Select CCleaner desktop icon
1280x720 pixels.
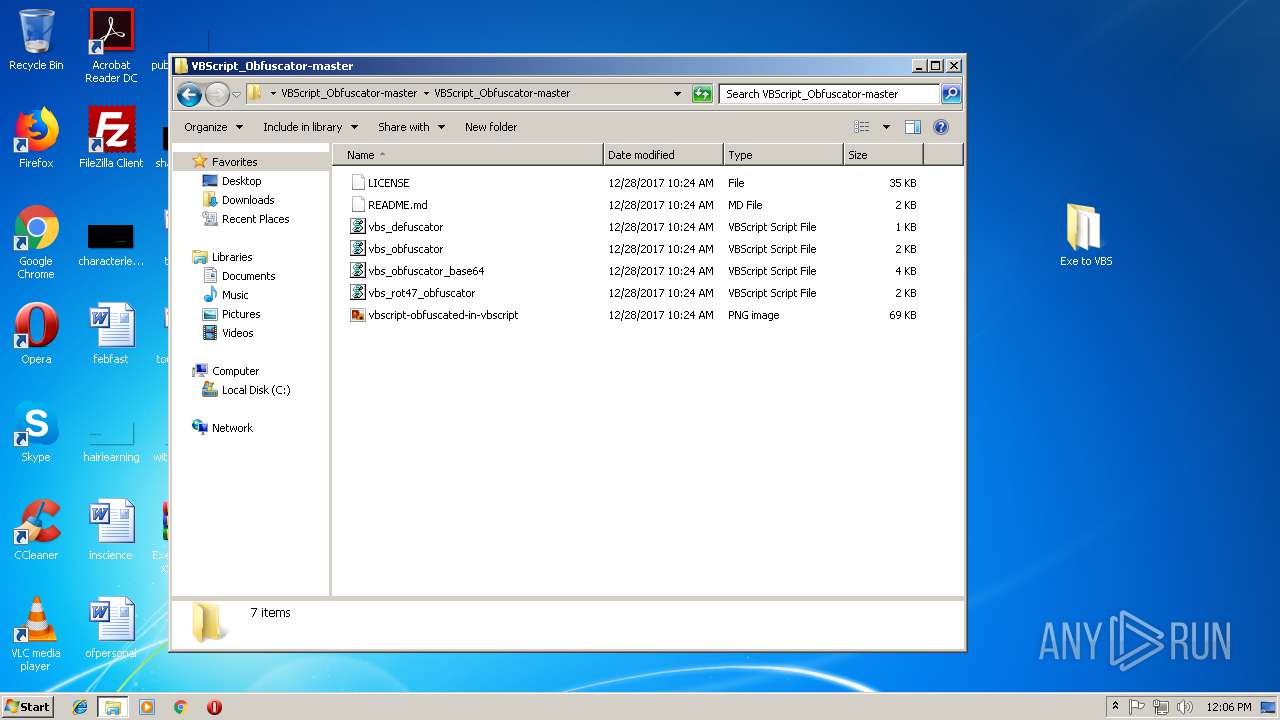point(36,530)
